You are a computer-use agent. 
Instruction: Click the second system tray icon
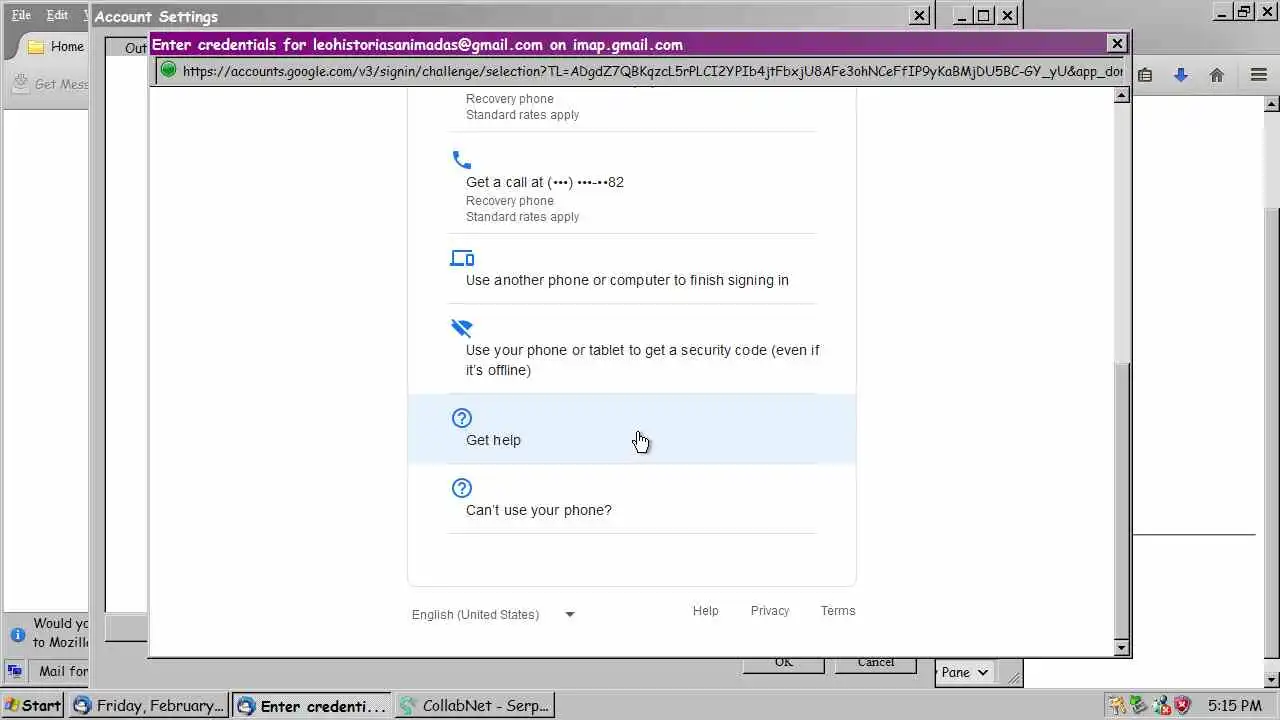click(1138, 705)
